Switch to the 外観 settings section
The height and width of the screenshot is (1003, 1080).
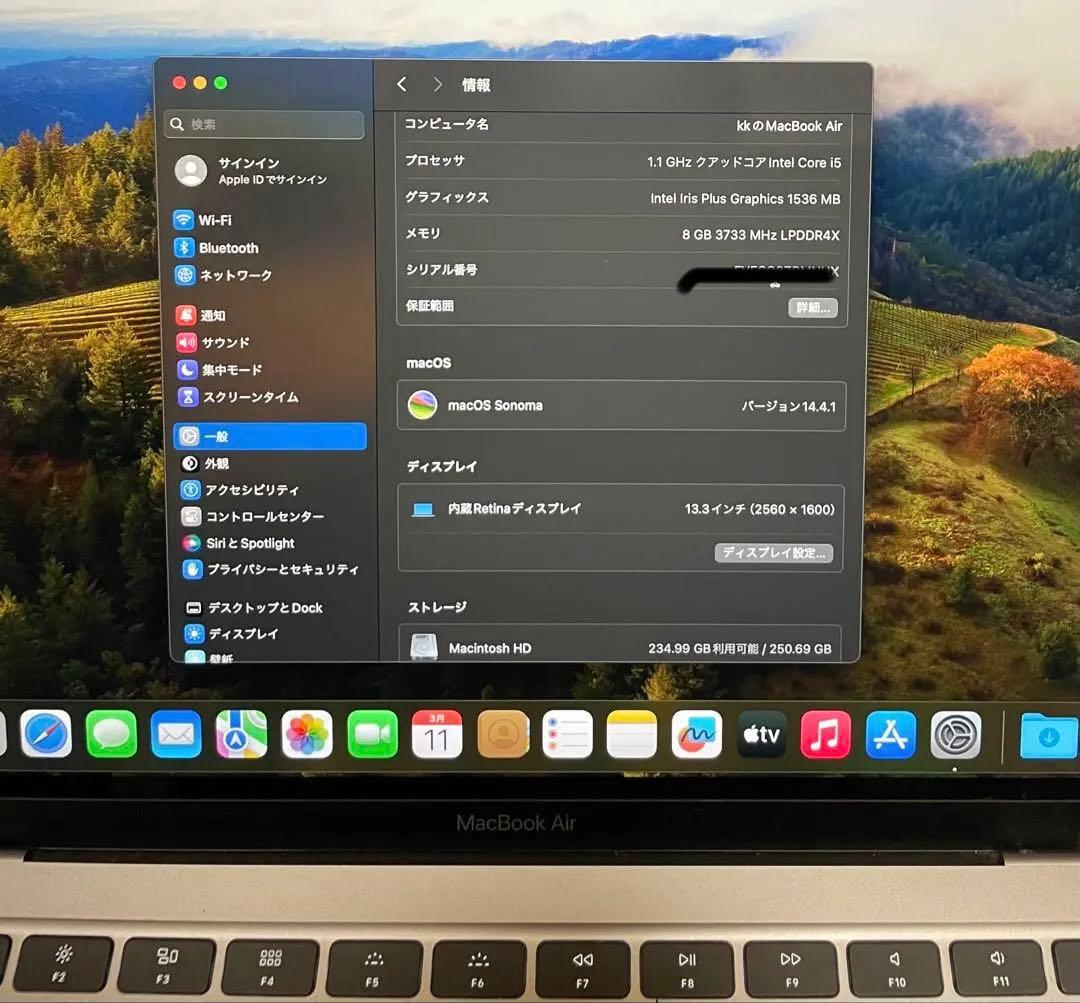[213, 463]
